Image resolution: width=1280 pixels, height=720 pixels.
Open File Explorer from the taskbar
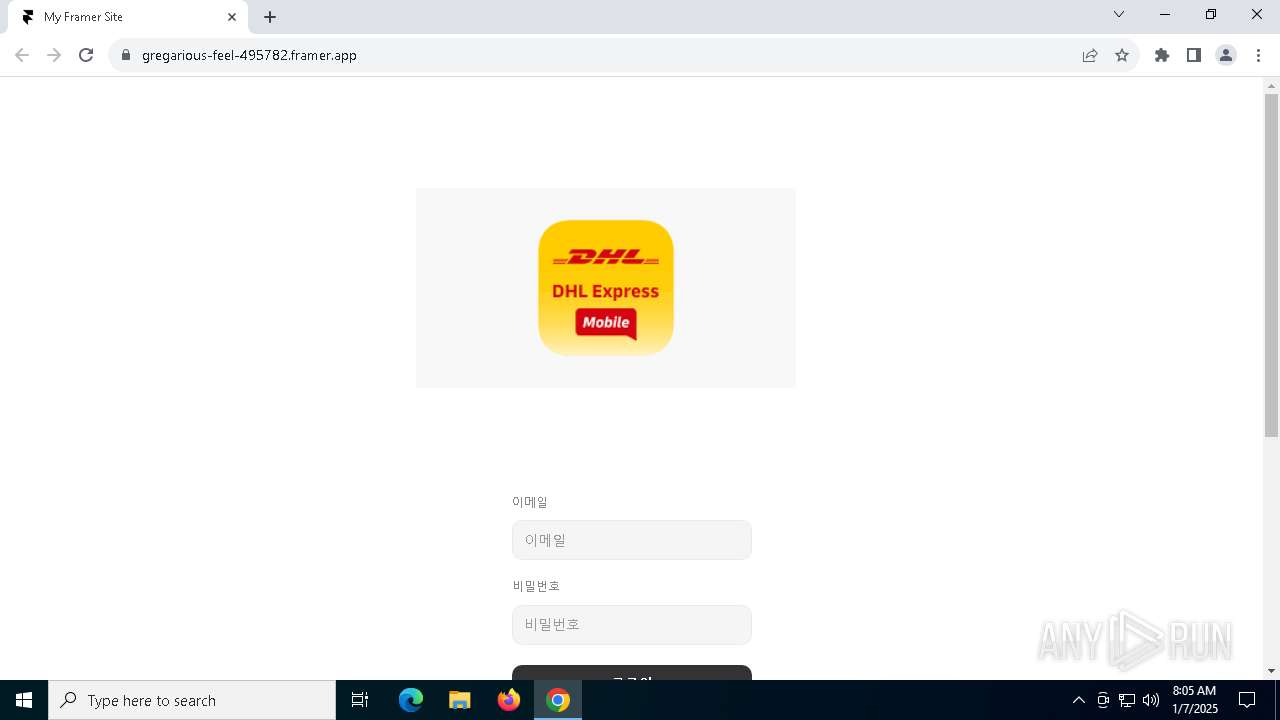tap(460, 700)
